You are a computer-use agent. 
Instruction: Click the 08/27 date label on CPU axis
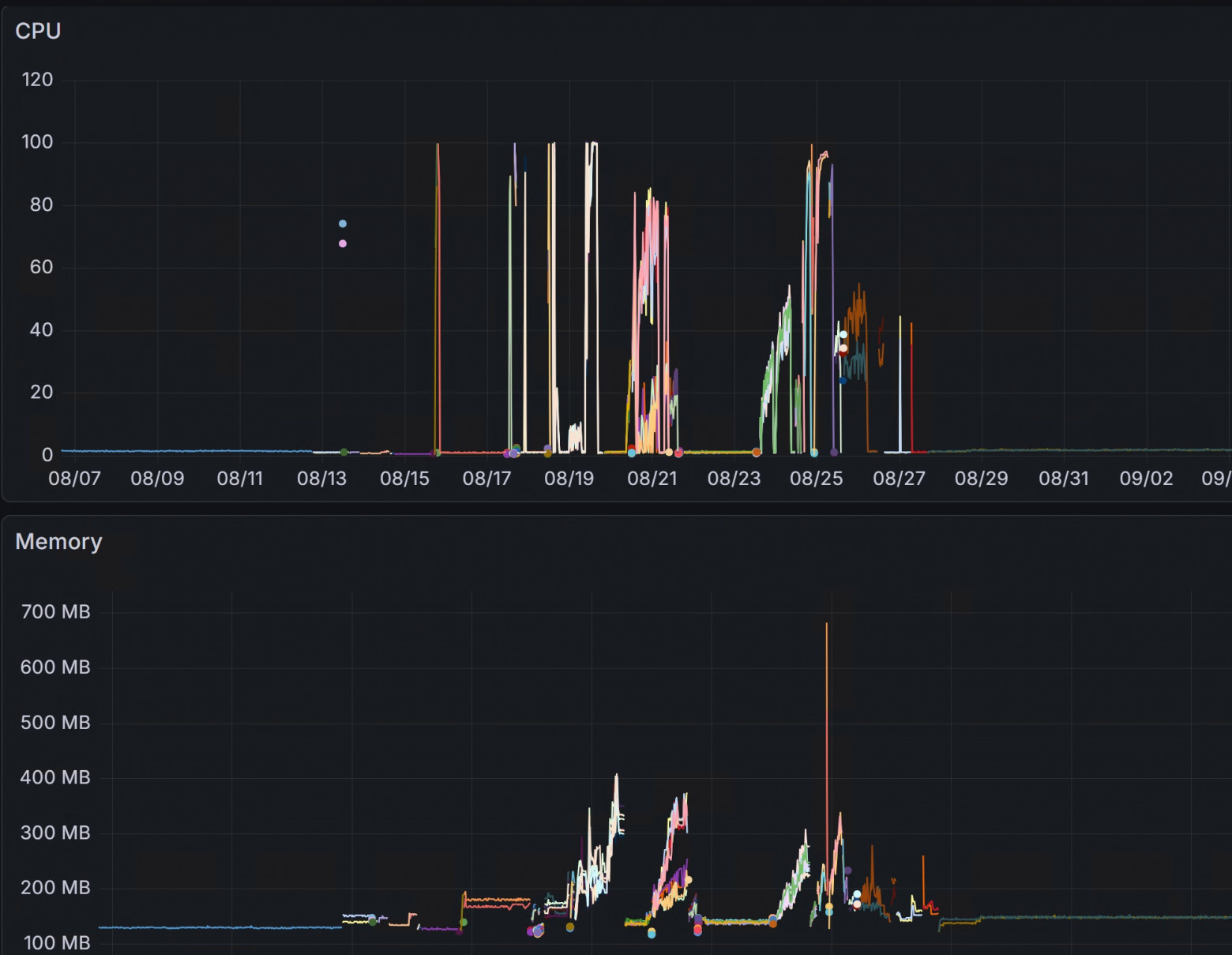899,478
